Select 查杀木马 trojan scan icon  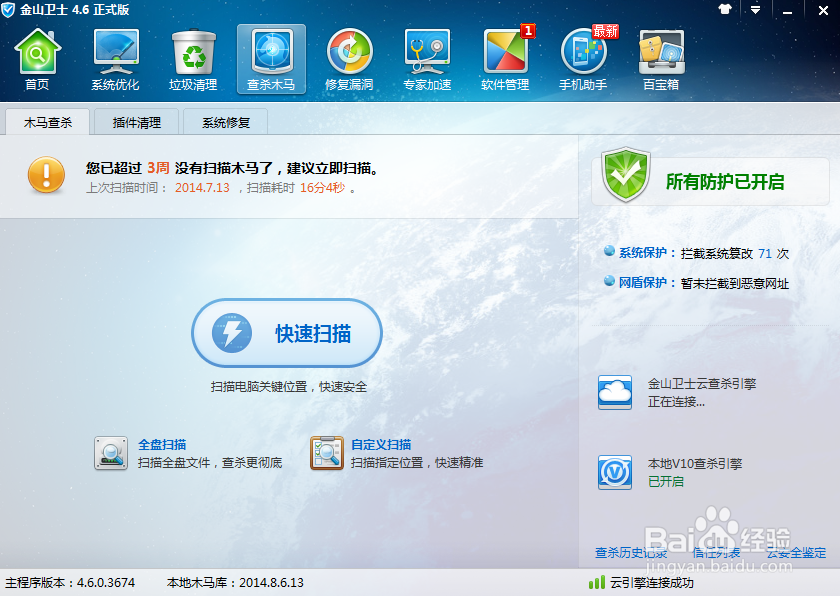click(x=272, y=59)
